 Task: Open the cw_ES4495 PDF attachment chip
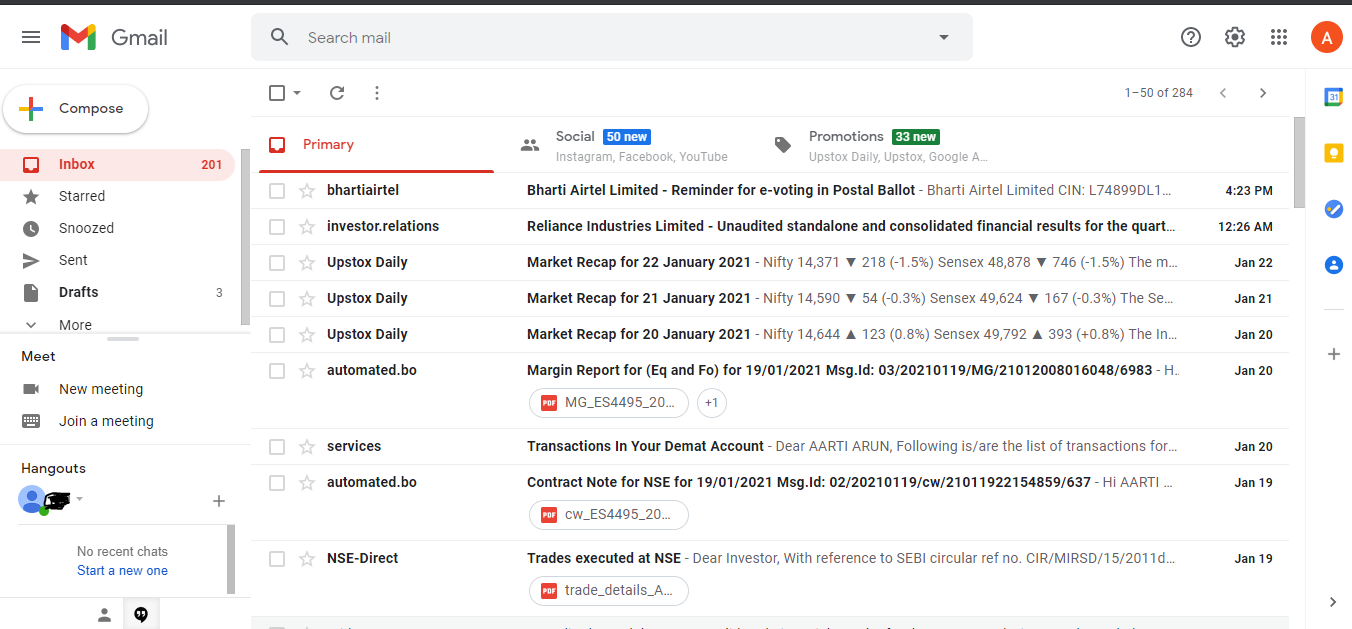coord(609,515)
